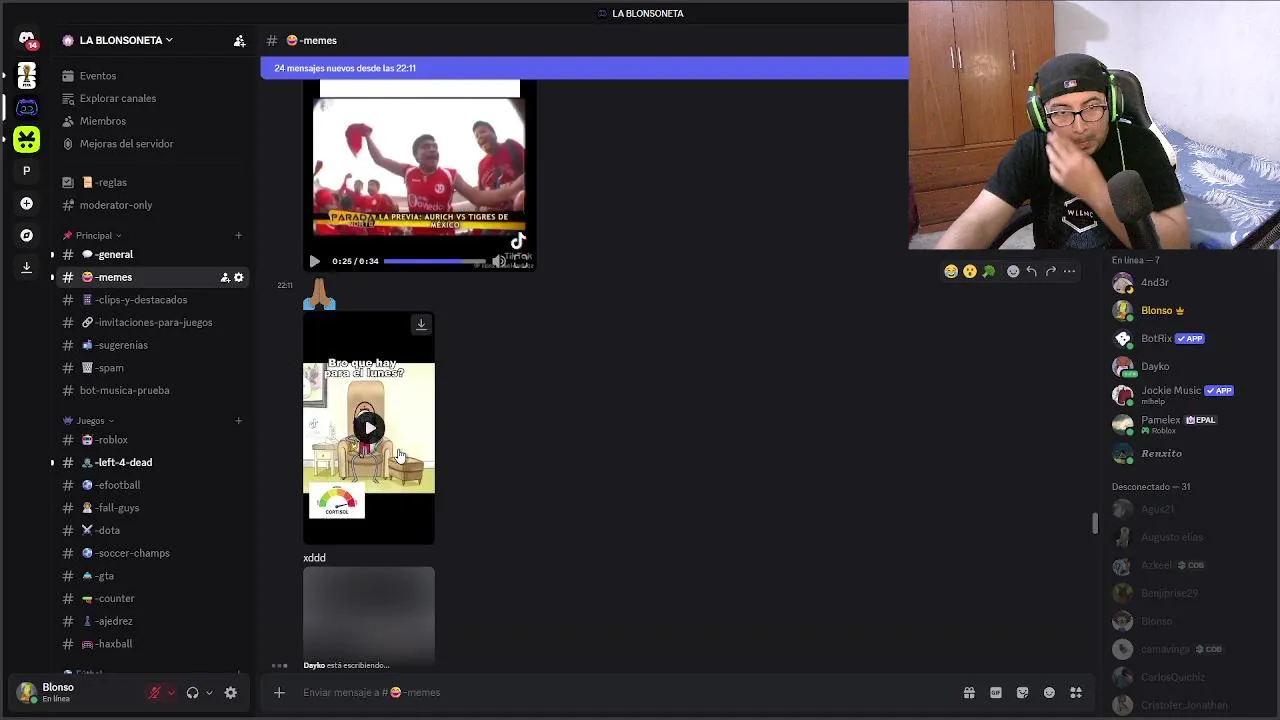The image size is (1280, 720).
Task: Open more message options three dots
Action: (1069, 271)
